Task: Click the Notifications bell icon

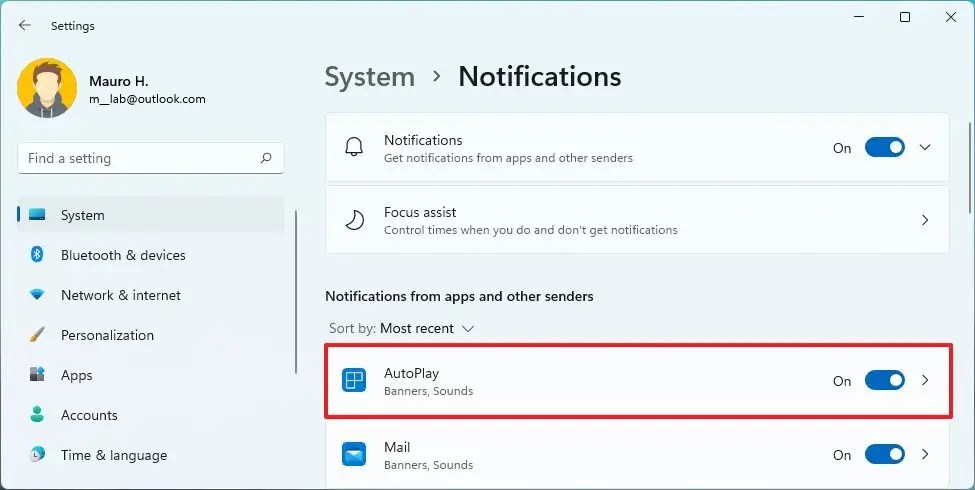Action: click(354, 148)
